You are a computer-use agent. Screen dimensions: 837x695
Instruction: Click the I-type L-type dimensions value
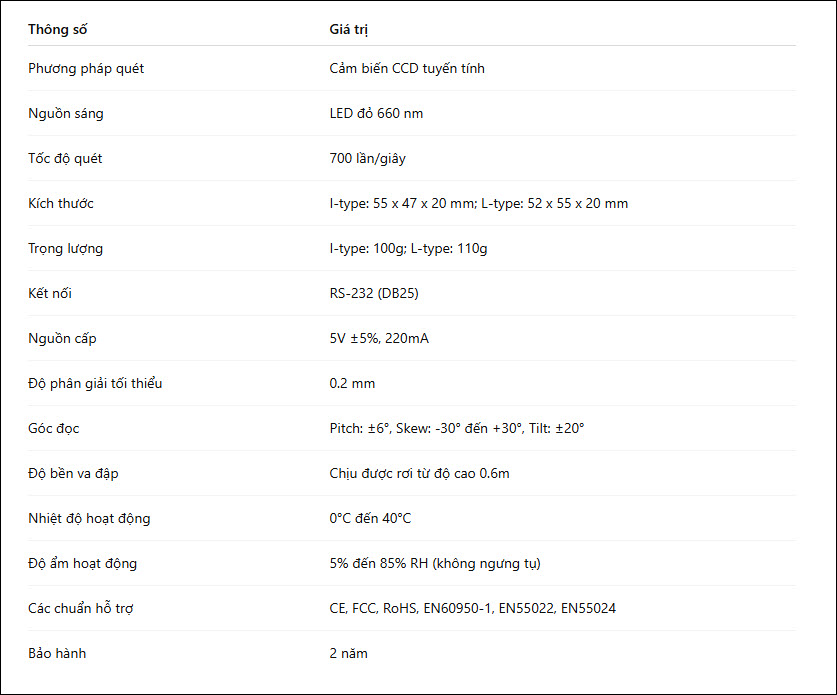point(479,203)
